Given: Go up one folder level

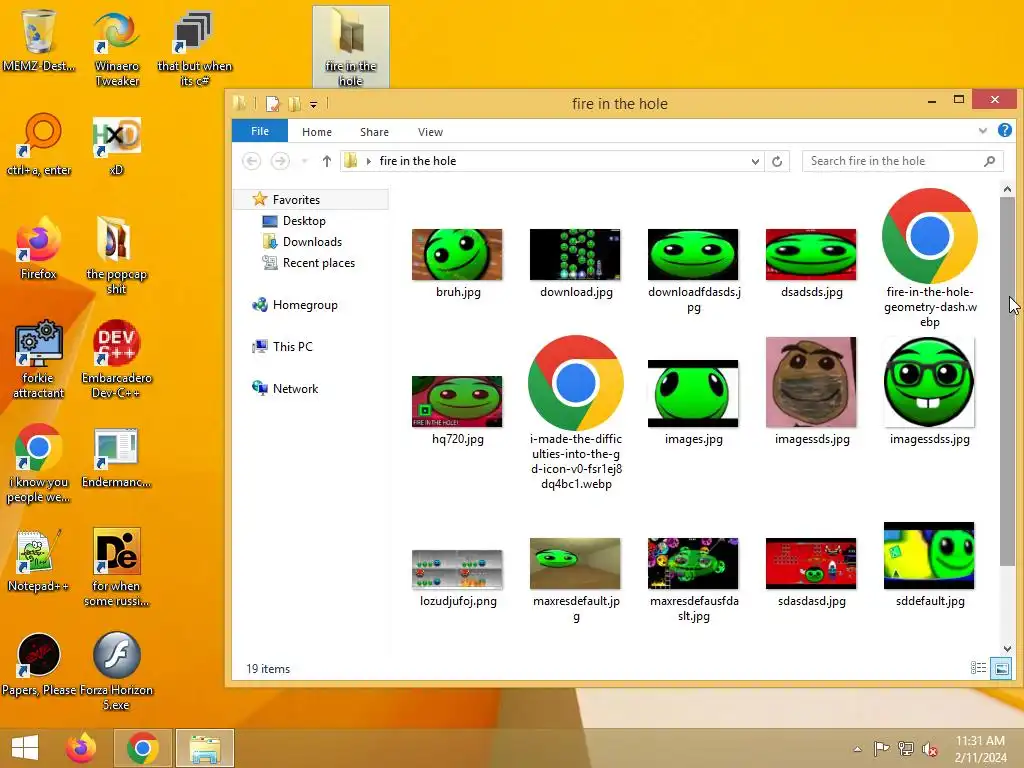Looking at the screenshot, I should point(327,161).
